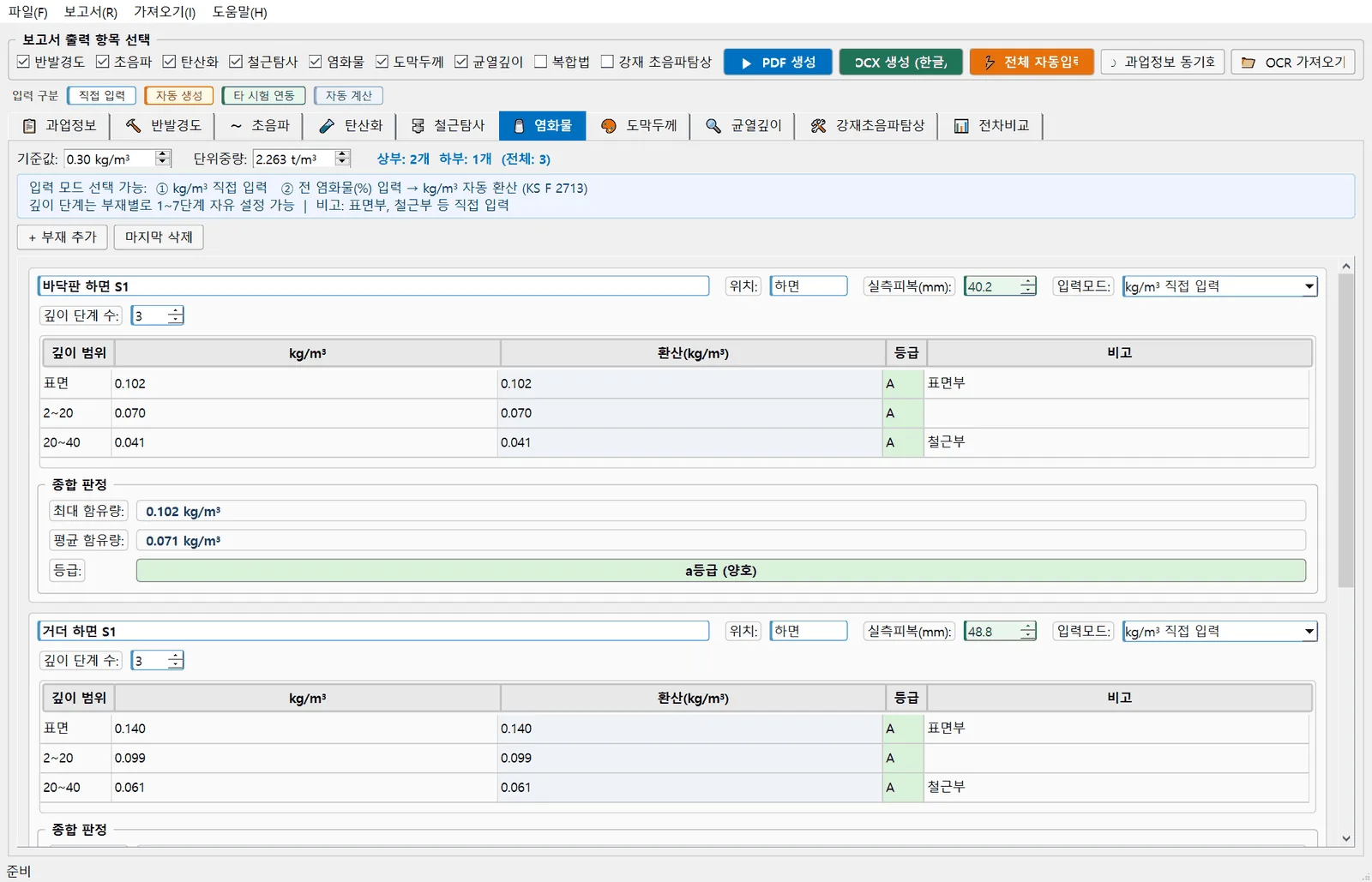Image resolution: width=1372 pixels, height=882 pixels.
Task: Click the paint icon on 도막두께 tab
Action: tap(609, 126)
